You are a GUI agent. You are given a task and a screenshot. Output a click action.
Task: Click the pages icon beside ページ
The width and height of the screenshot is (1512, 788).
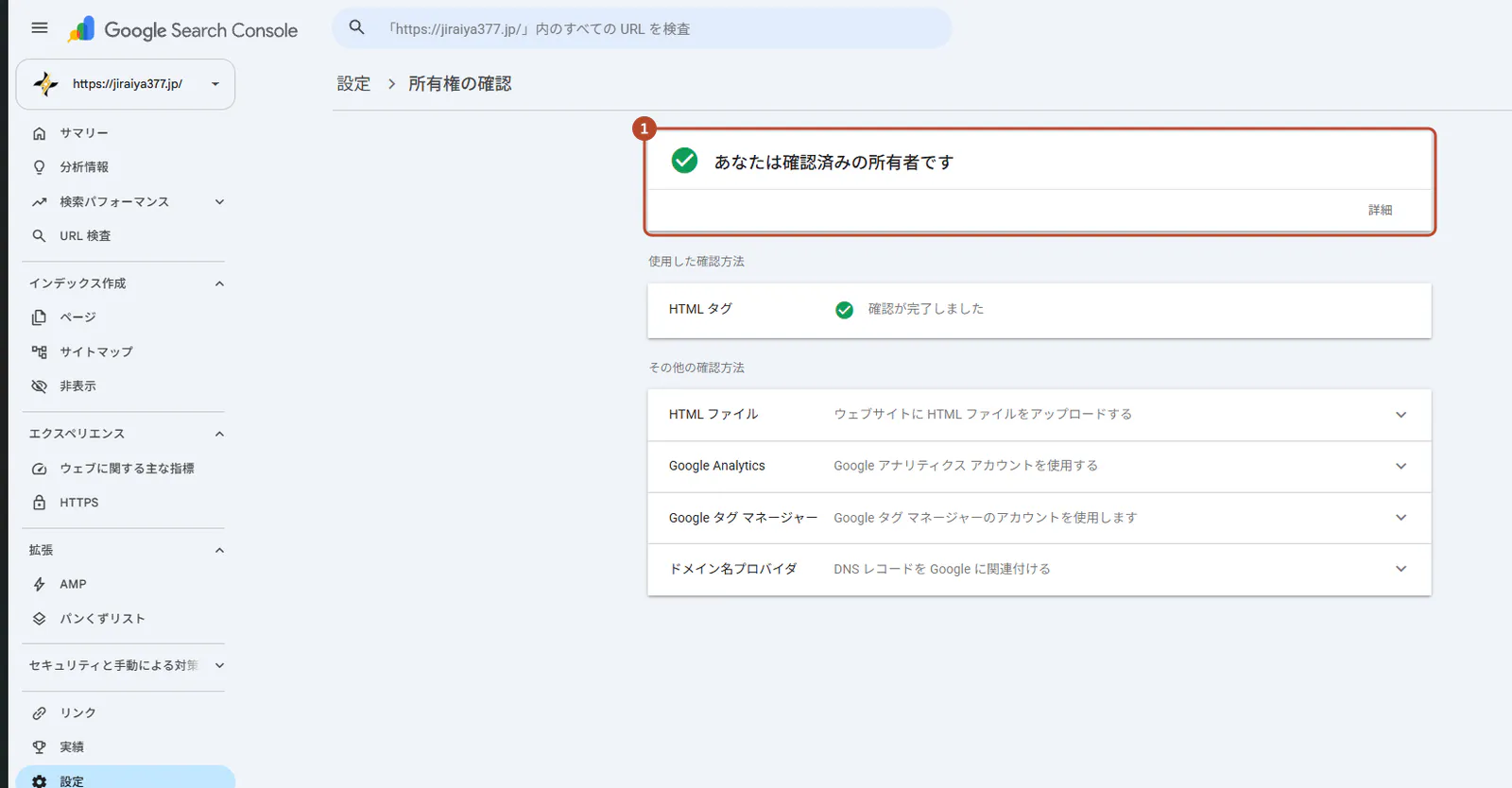pos(39,317)
